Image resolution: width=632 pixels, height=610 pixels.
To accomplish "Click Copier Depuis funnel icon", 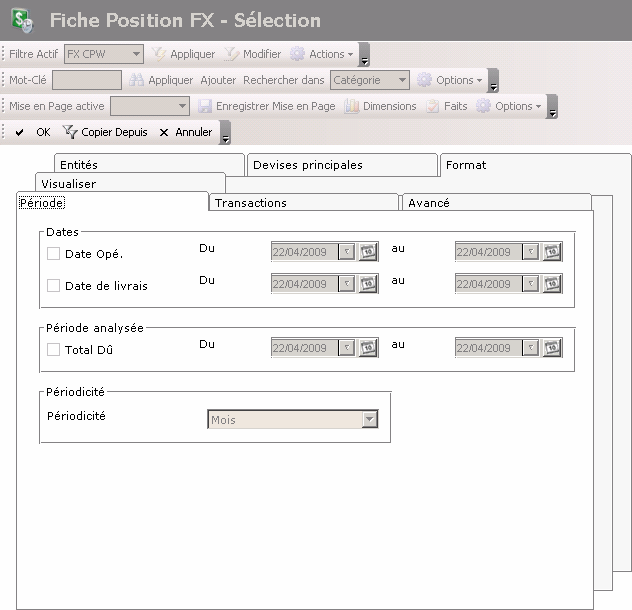I will click(69, 132).
